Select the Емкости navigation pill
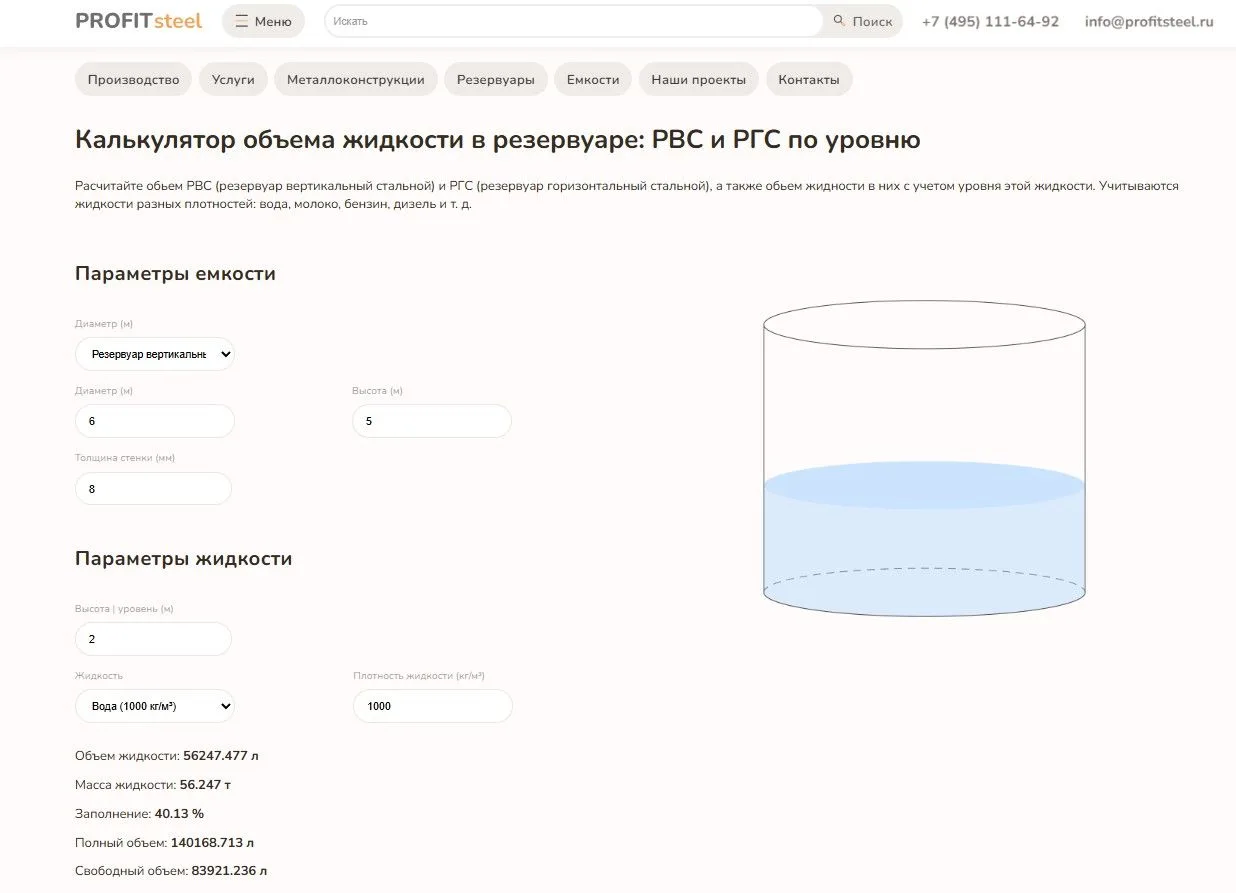 [593, 80]
